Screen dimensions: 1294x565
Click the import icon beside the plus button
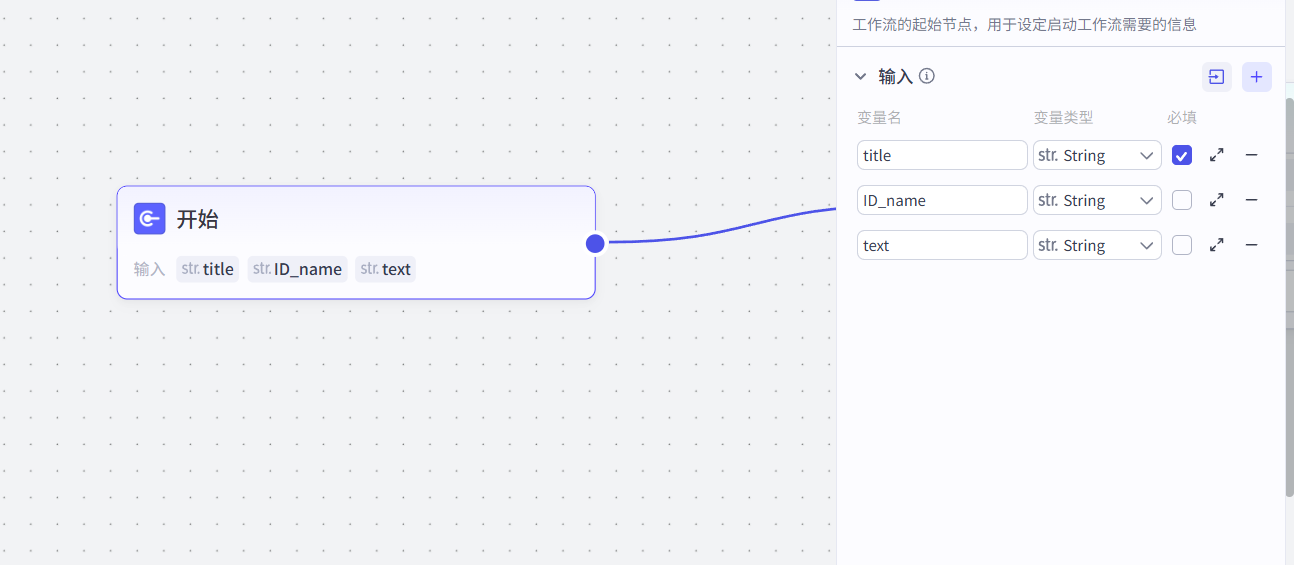click(x=1216, y=77)
